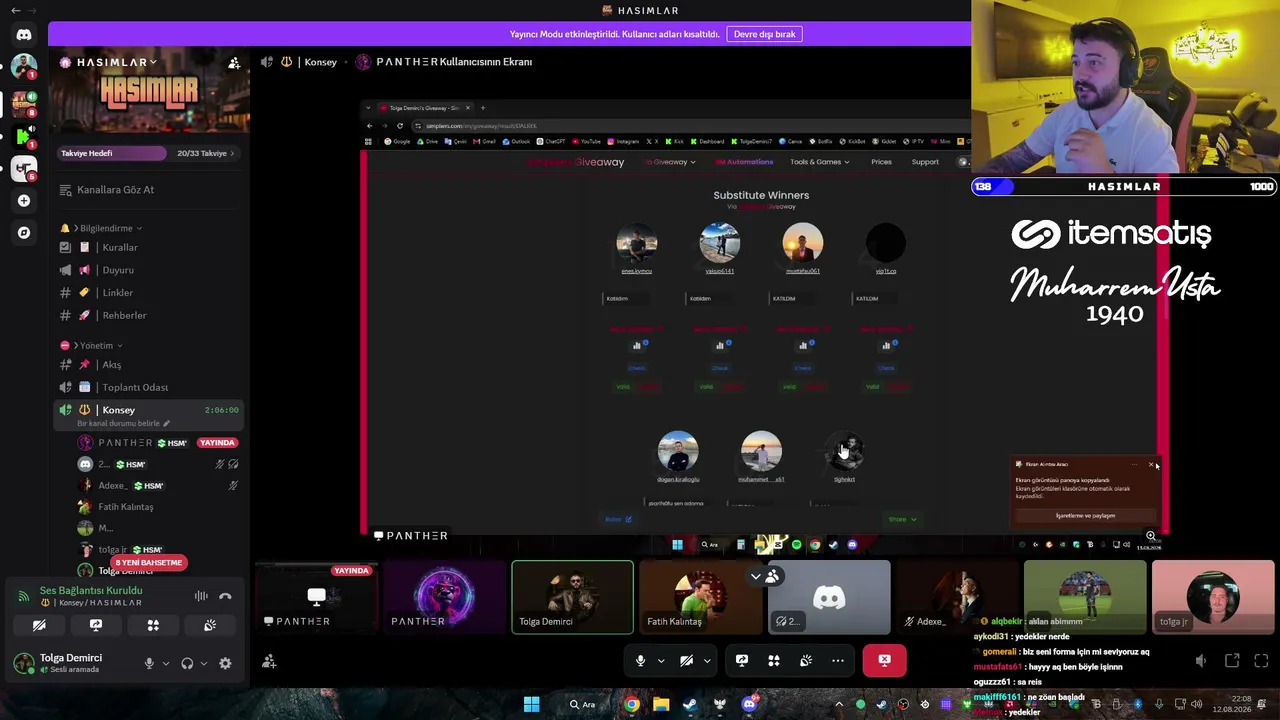The width and height of the screenshot is (1280, 720).
Task: Select Tolga Demirci video tile
Action: coord(572,597)
